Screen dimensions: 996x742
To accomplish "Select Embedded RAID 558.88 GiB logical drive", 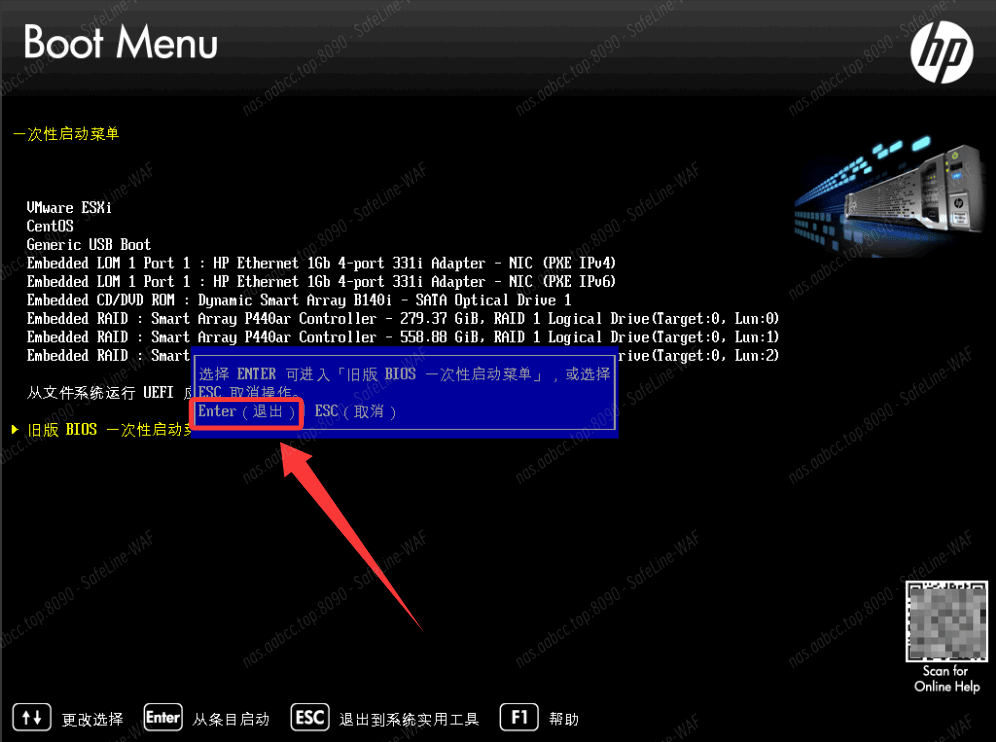I will 403,337.
